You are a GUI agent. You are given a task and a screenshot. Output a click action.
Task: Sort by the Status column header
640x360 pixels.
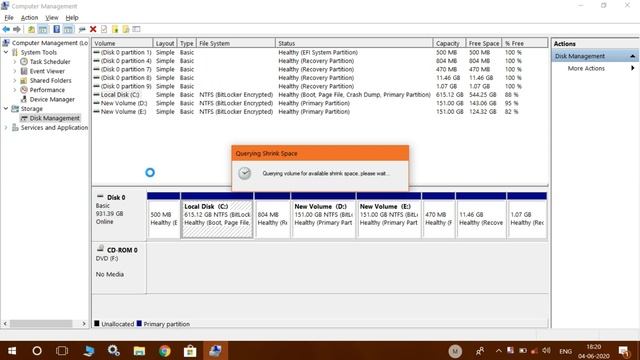click(354, 43)
